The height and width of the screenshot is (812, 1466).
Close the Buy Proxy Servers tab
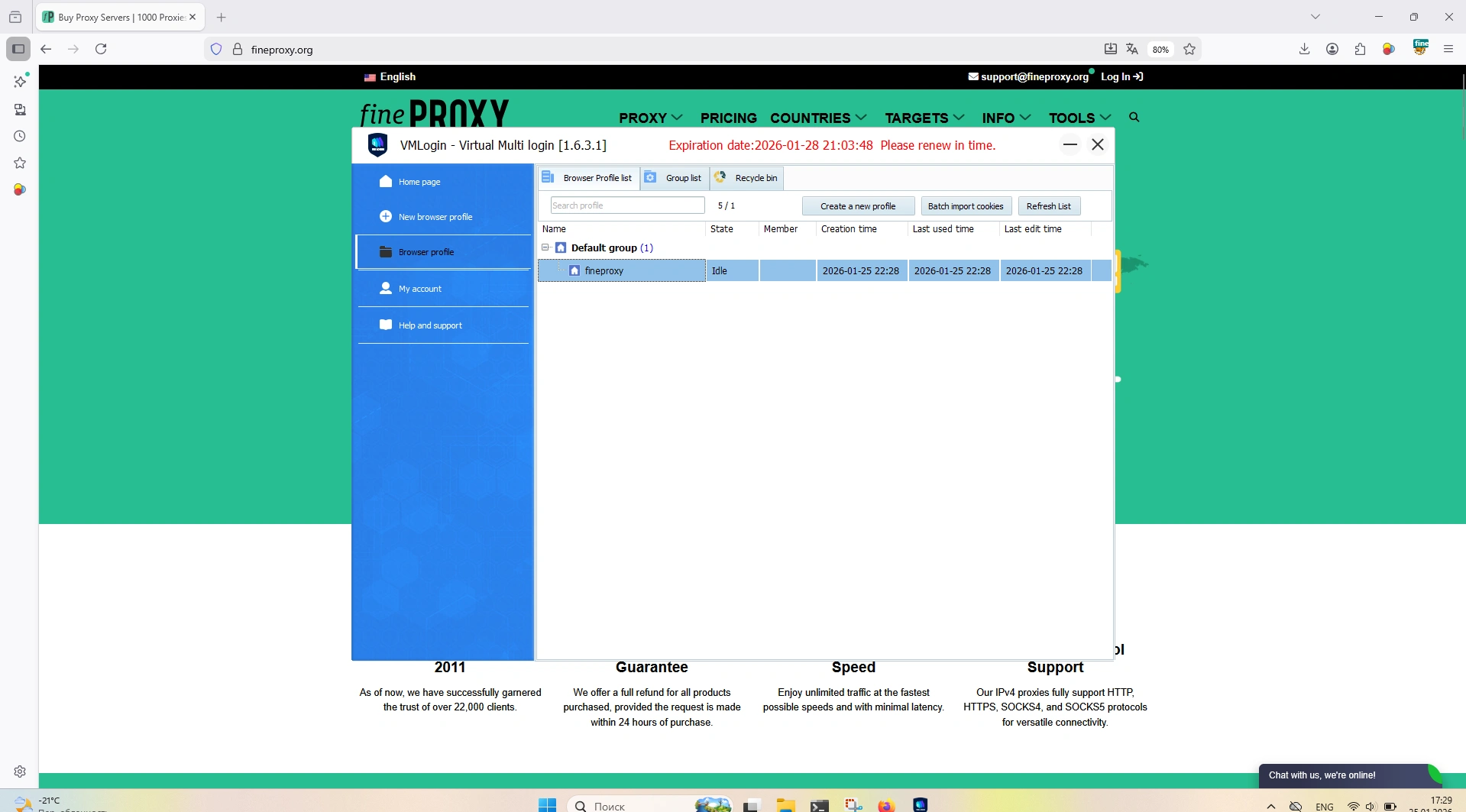point(193,17)
